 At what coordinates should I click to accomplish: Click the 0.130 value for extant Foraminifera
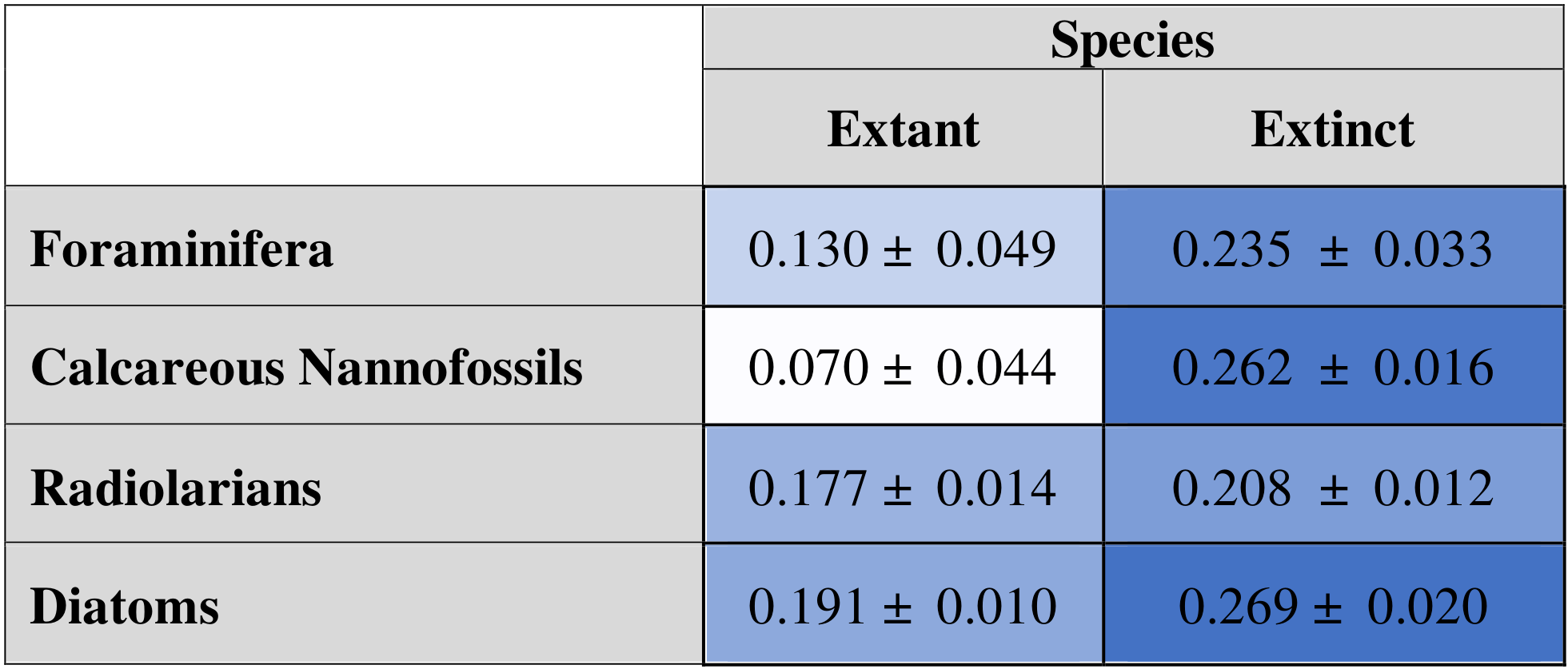(x=808, y=249)
